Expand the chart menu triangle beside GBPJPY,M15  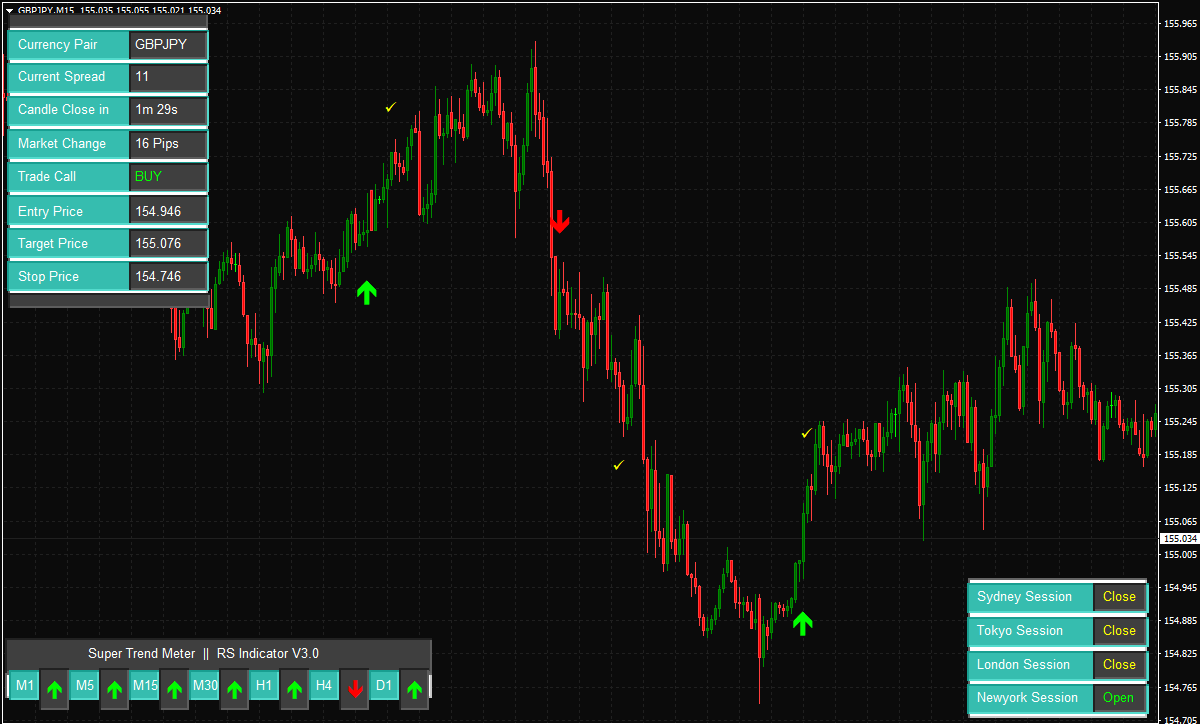tap(9, 9)
